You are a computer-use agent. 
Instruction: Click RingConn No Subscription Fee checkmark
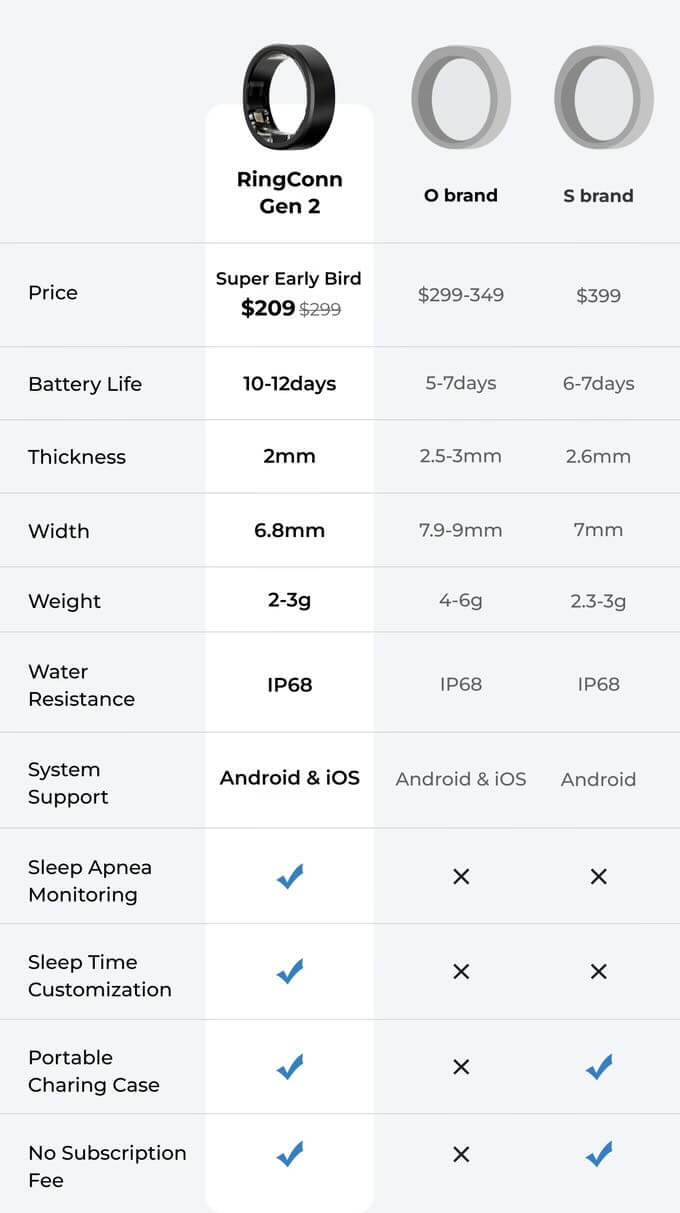(x=290, y=1155)
